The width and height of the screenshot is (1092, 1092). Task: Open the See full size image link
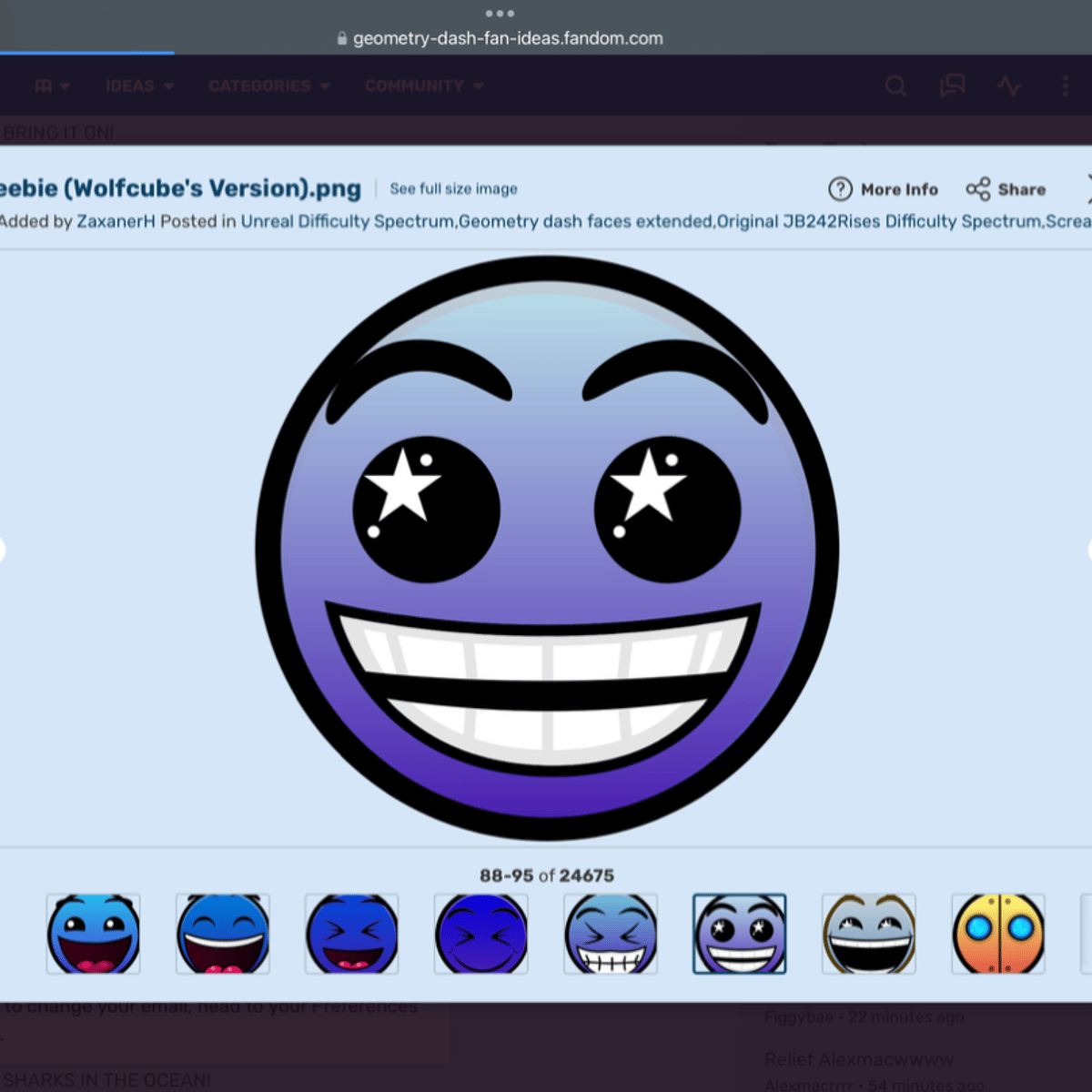453,189
